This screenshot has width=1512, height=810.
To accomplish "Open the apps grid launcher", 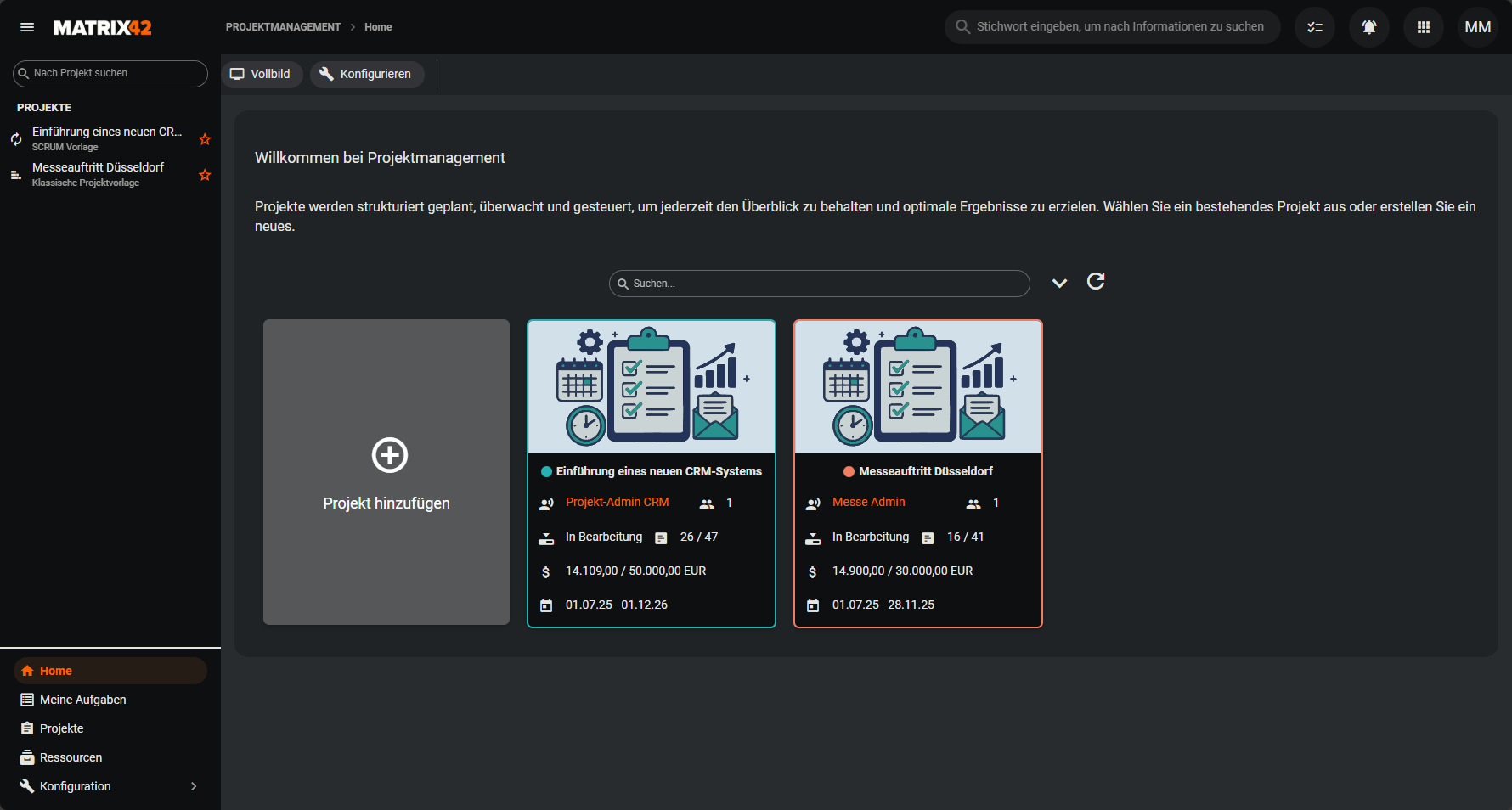I will (1423, 27).
